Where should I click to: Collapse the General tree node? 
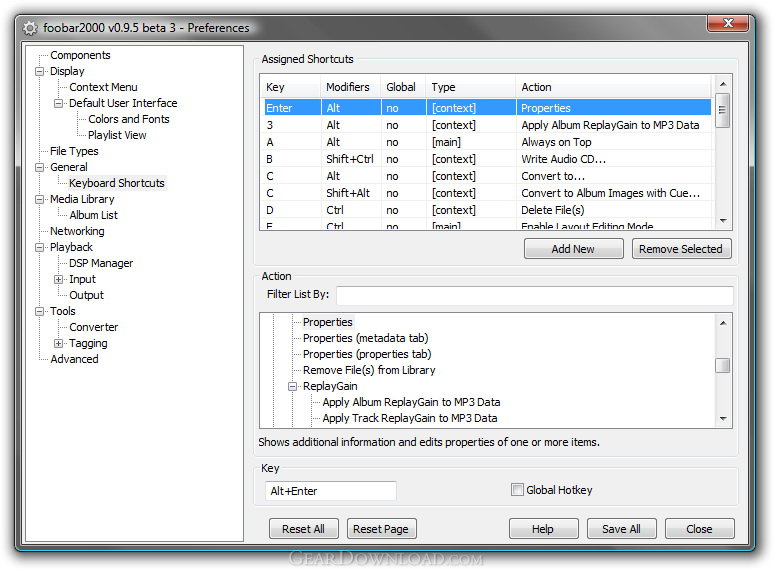[x=39, y=167]
